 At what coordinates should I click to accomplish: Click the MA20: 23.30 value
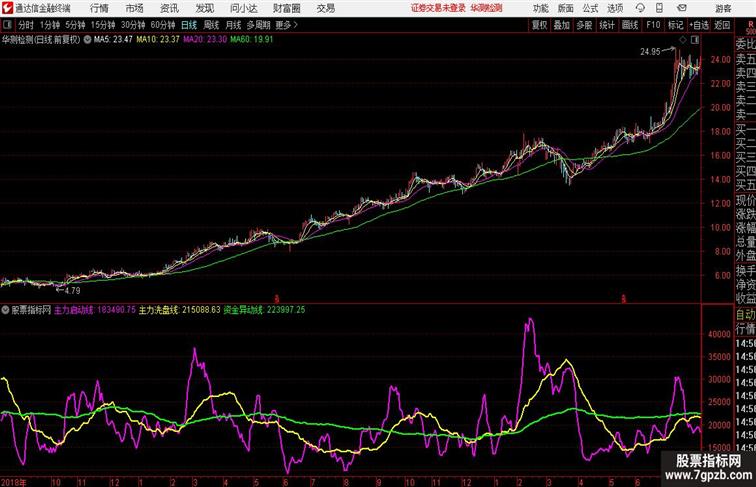[205, 40]
